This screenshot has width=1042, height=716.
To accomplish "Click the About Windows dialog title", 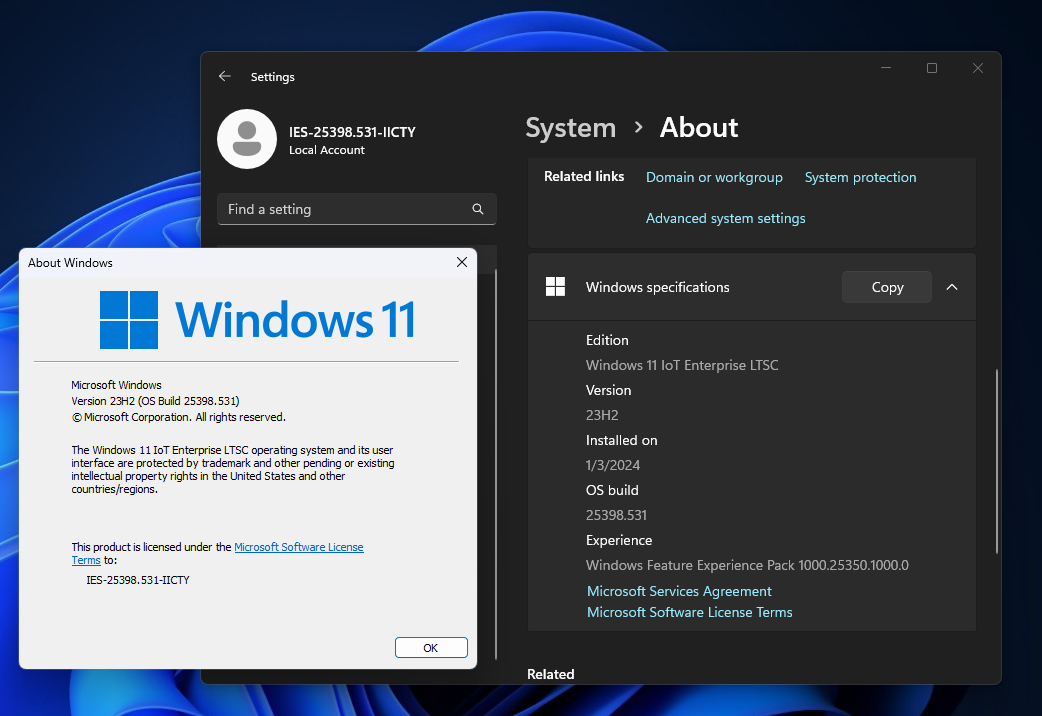I will point(70,263).
